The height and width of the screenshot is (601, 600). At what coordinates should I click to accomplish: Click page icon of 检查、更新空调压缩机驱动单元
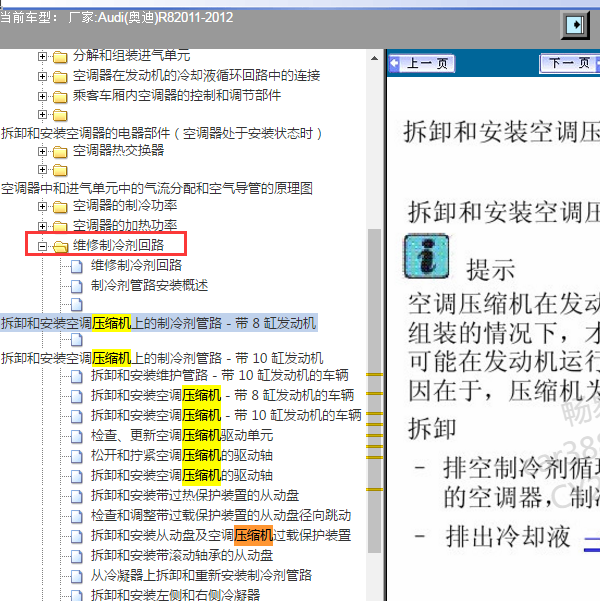tap(77, 436)
